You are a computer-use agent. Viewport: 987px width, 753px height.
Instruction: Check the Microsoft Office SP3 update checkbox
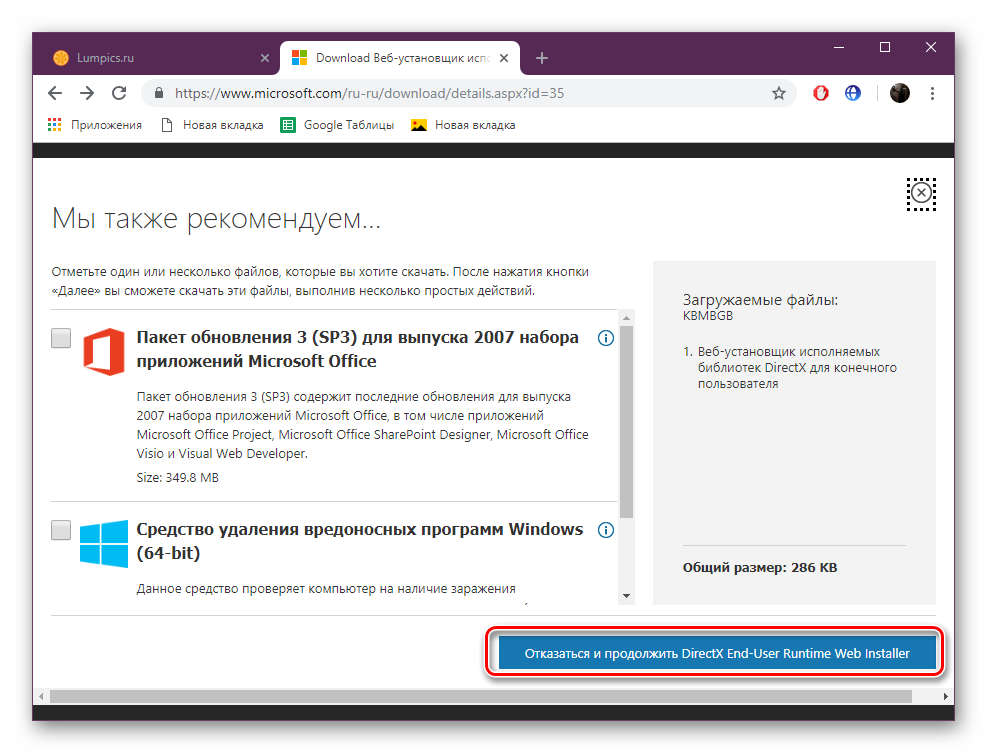[x=61, y=338]
